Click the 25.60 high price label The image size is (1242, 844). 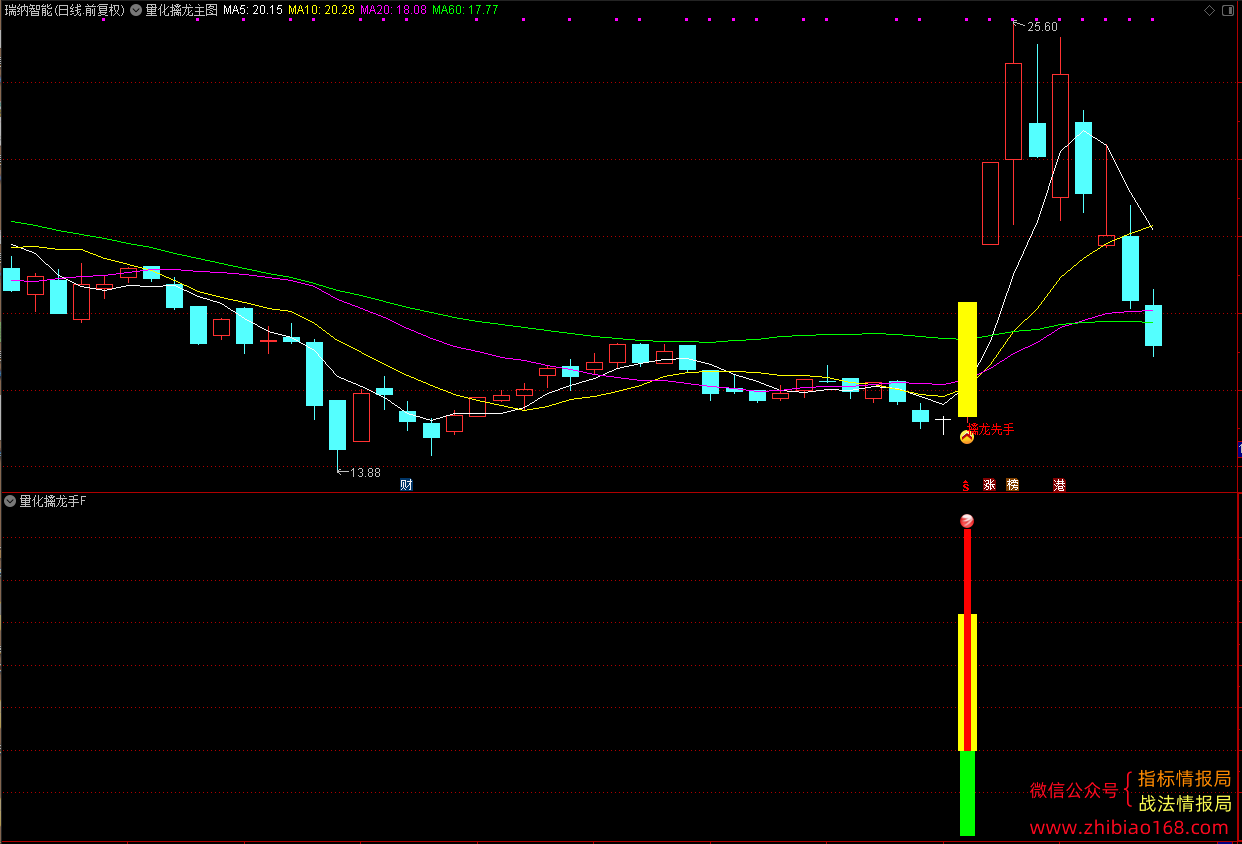click(1042, 27)
